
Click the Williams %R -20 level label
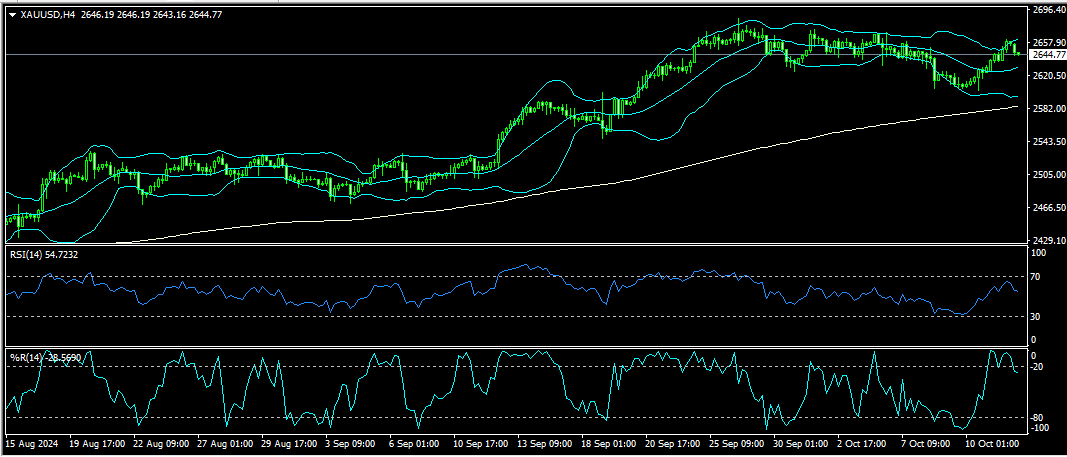(1037, 367)
